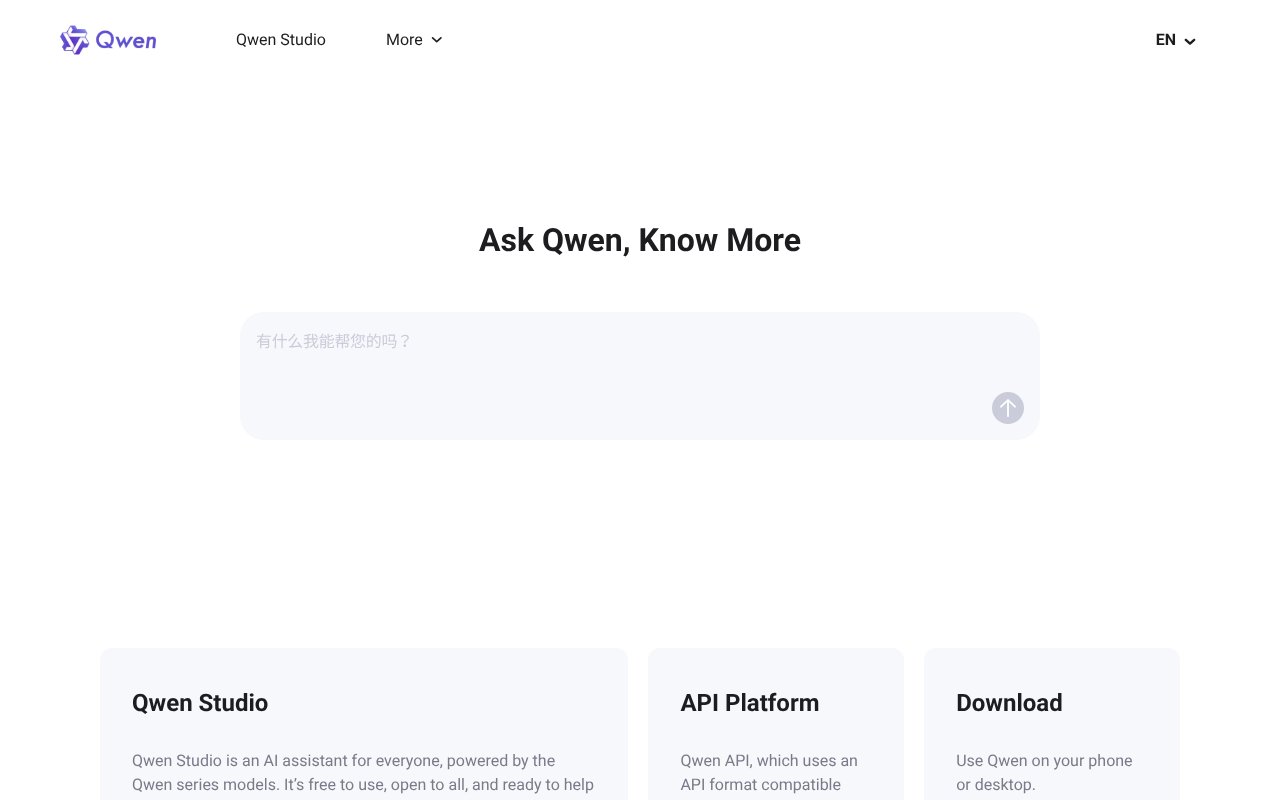Click the send arrow button in chat box
Image resolution: width=1280 pixels, height=800 pixels.
point(1008,408)
